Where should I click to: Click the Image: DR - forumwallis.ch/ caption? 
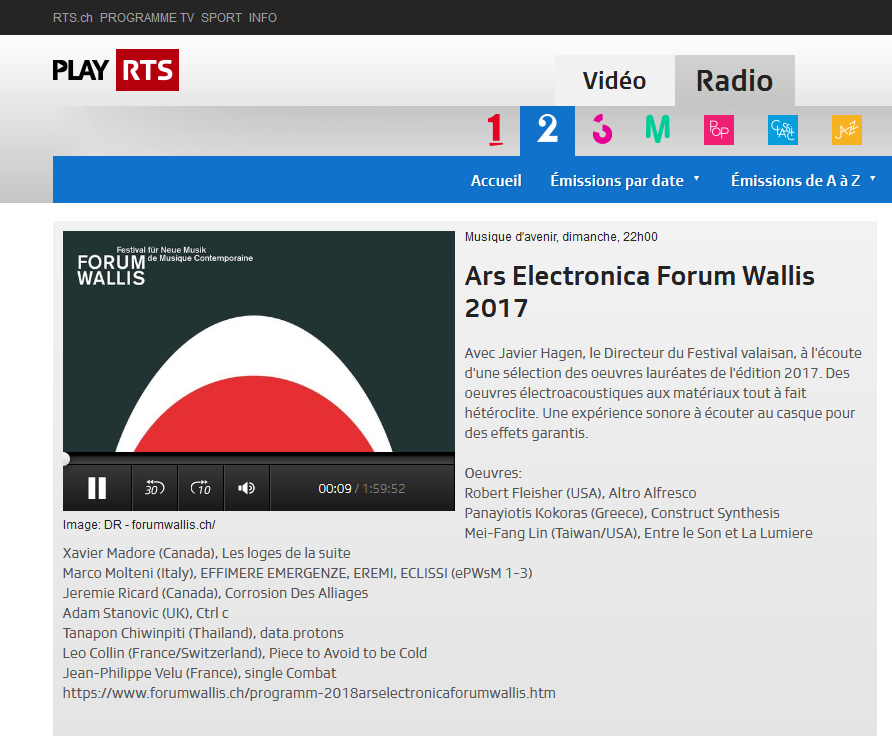point(139,524)
